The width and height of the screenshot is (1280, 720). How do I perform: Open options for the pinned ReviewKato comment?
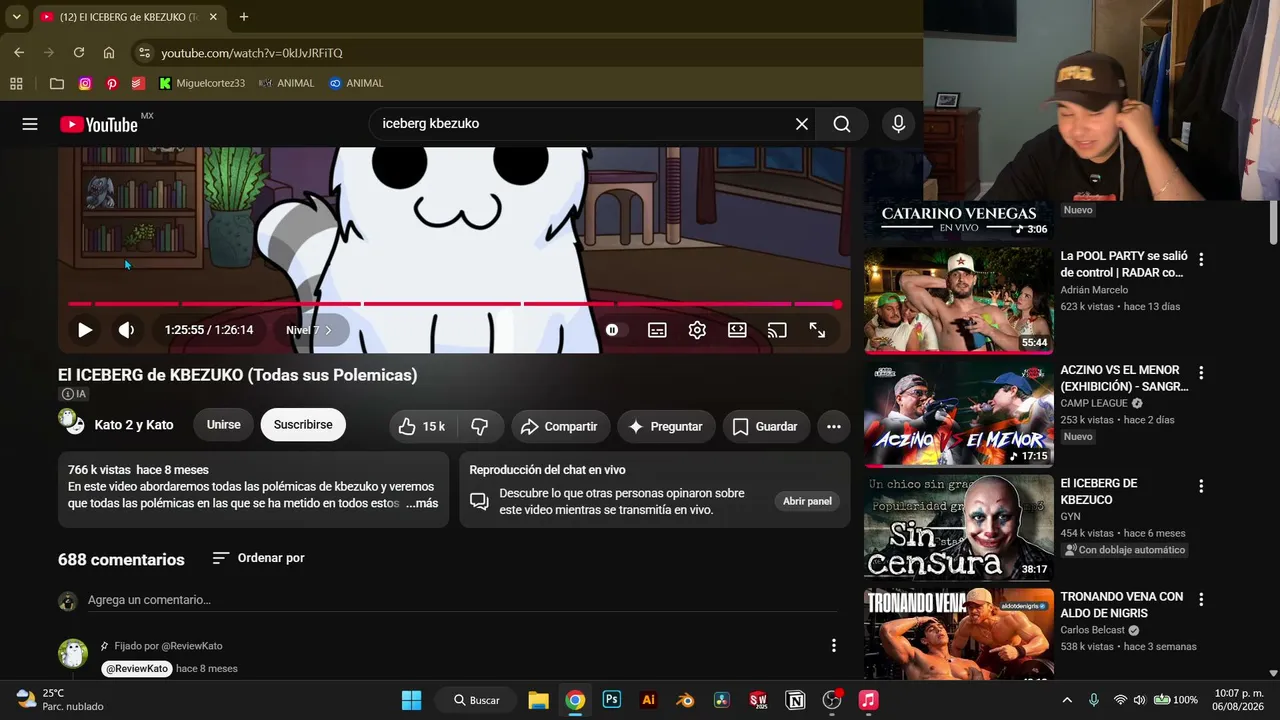pos(833,646)
